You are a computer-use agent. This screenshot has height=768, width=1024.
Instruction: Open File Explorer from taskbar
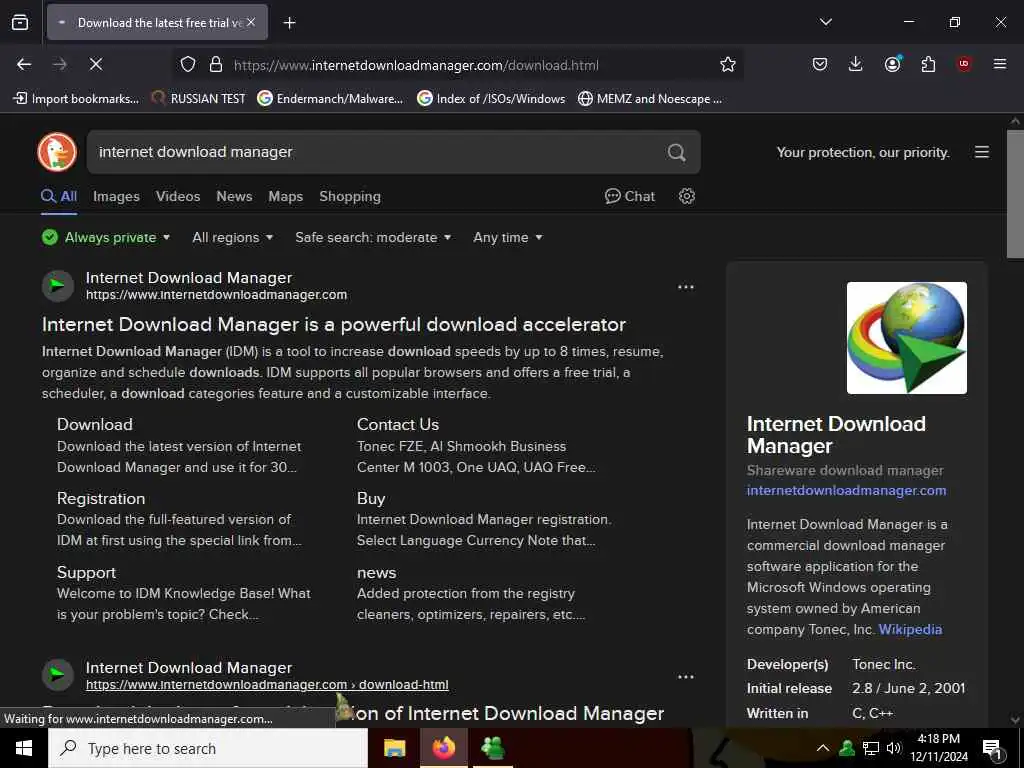[394, 748]
